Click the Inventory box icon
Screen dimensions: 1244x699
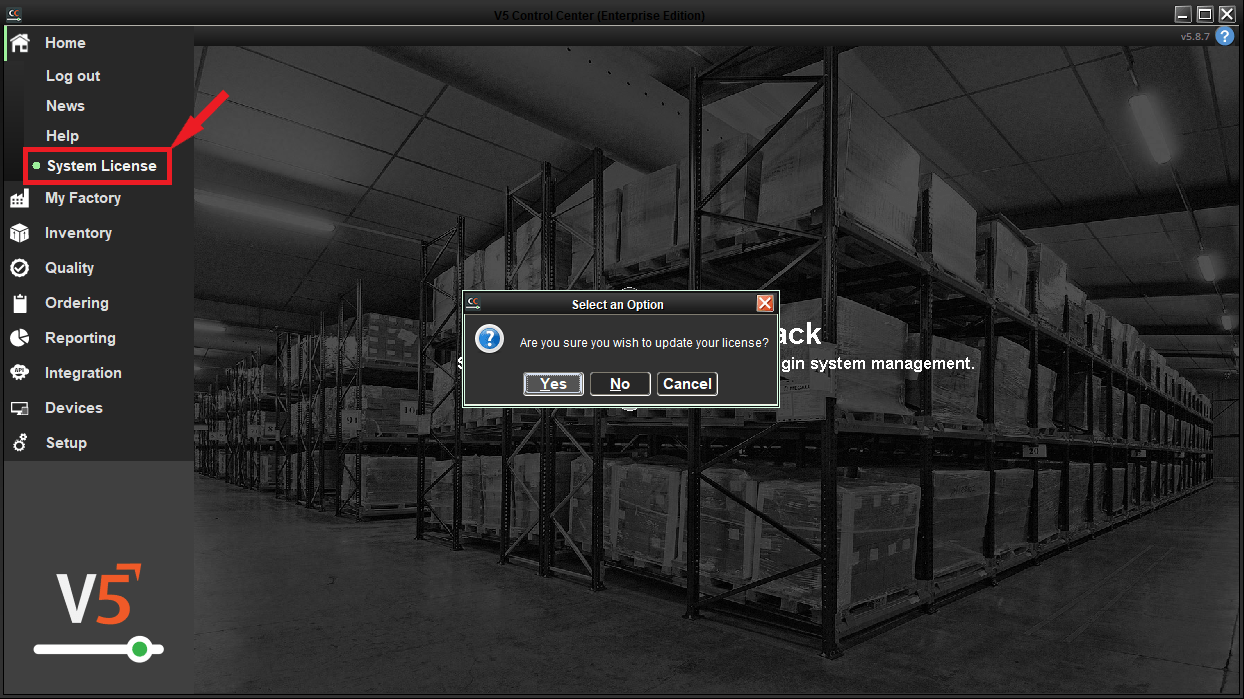point(19,233)
